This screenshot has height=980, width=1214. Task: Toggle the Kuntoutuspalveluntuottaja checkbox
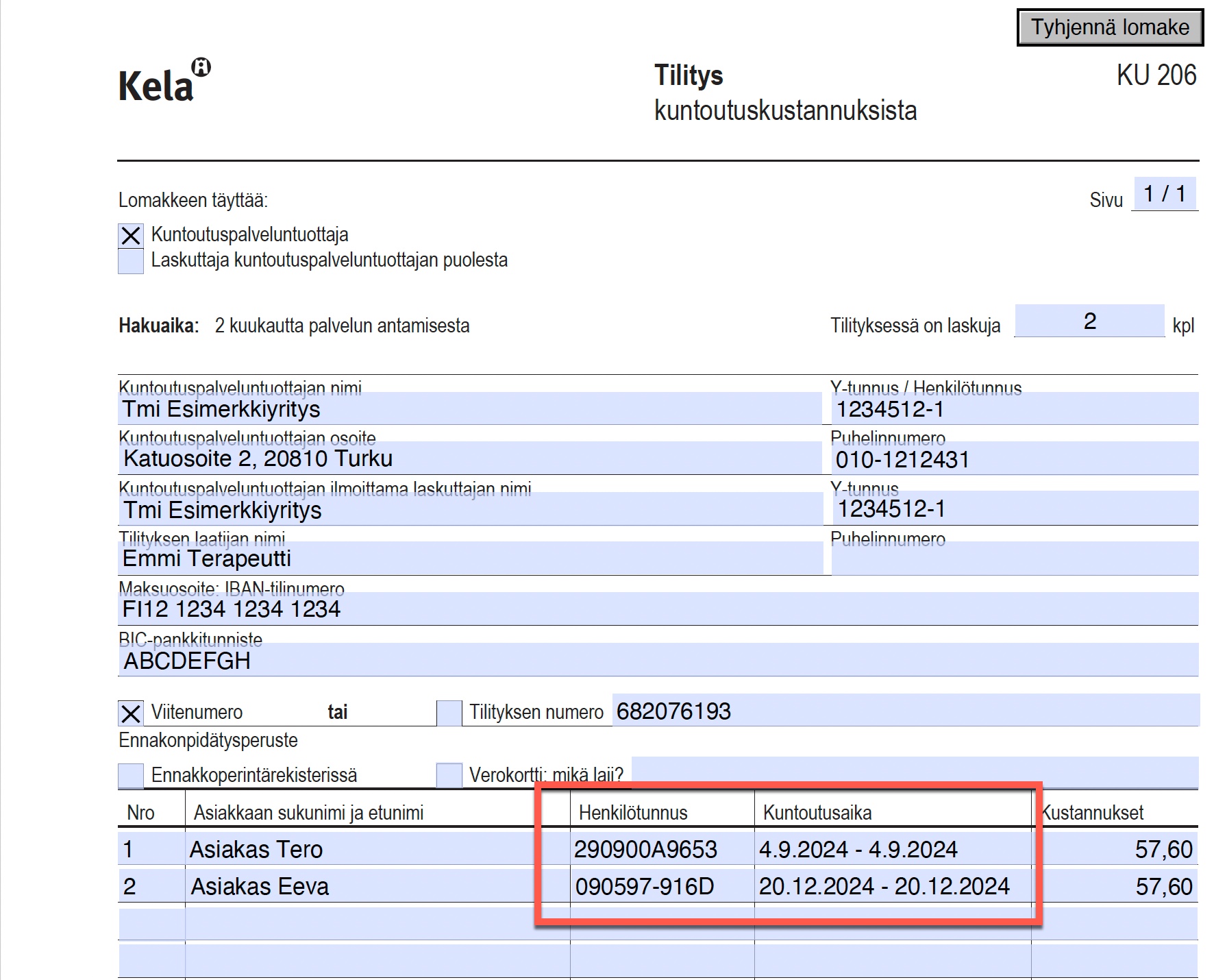pos(130,236)
